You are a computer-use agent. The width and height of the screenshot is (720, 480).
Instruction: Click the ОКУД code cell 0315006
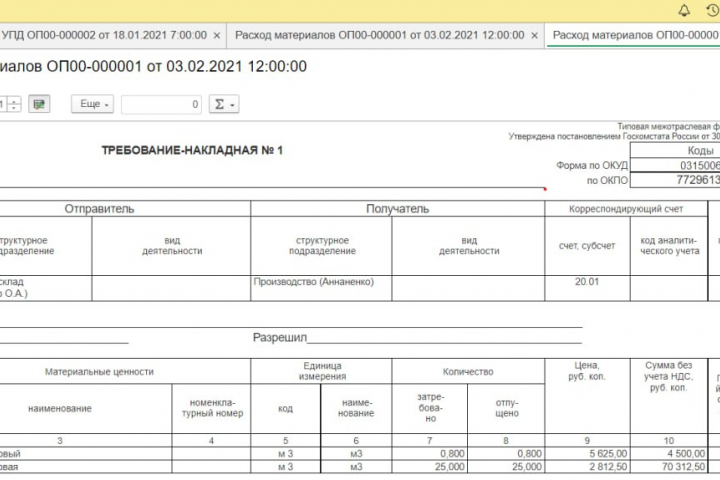pos(675,165)
